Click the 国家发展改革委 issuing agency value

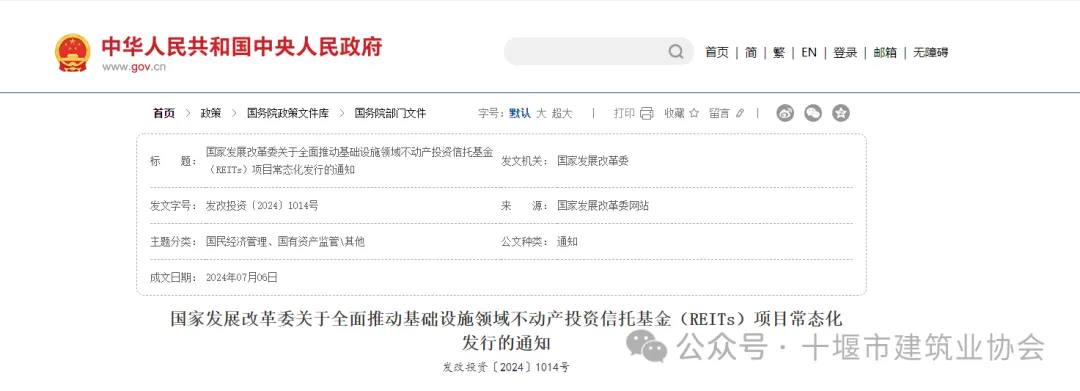pos(593,161)
